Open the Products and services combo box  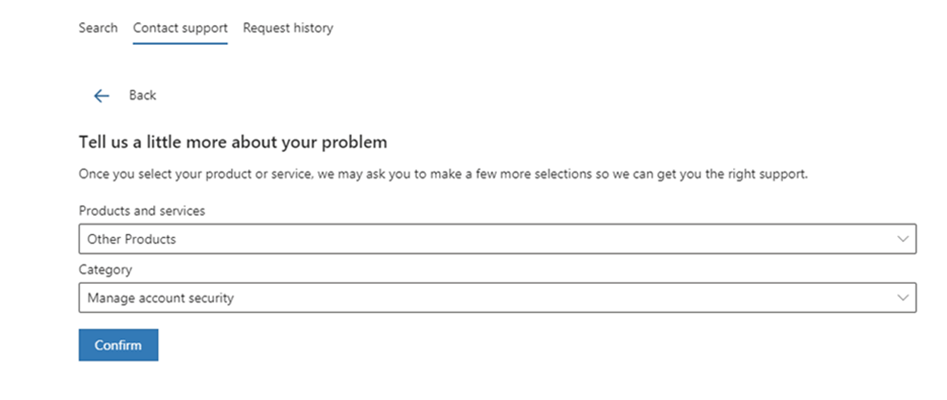click(x=498, y=239)
